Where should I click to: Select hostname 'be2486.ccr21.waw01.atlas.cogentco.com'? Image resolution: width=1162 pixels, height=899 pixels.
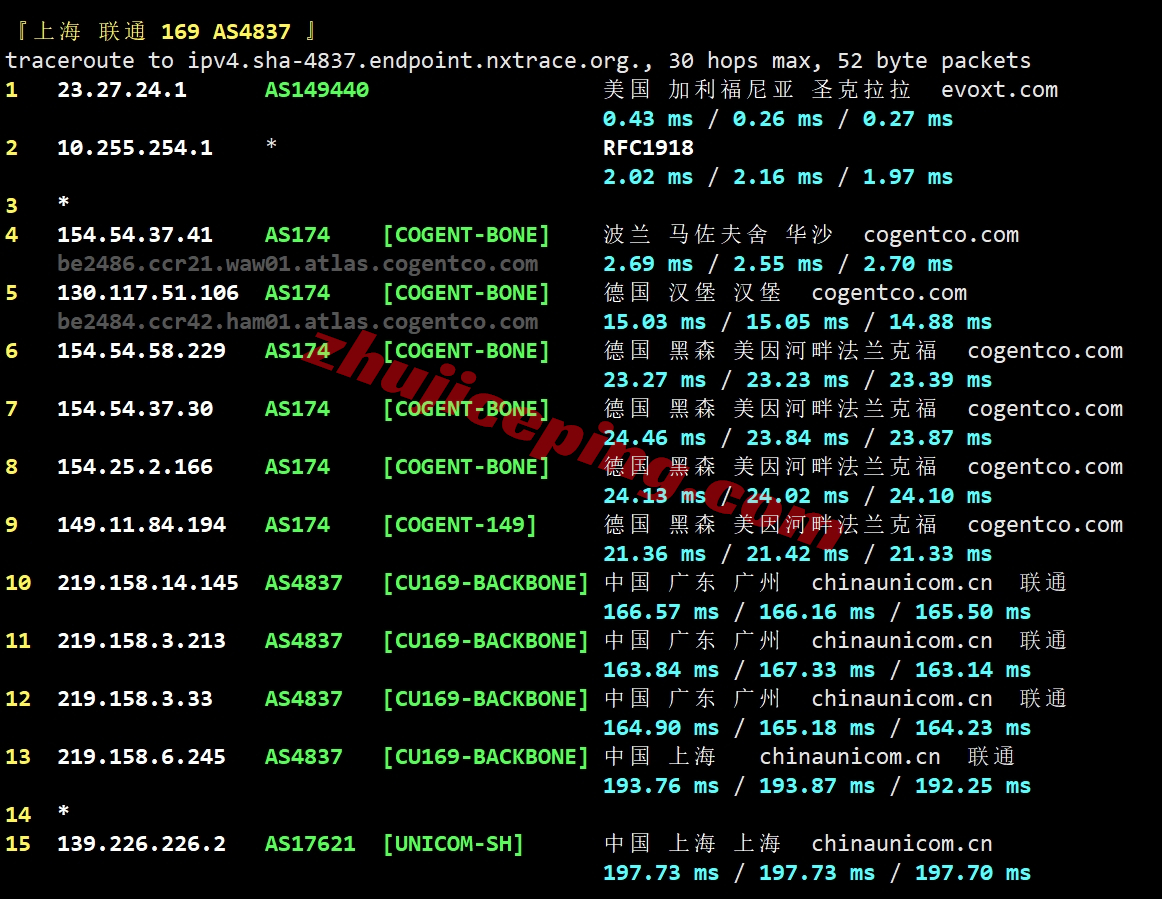point(298,264)
